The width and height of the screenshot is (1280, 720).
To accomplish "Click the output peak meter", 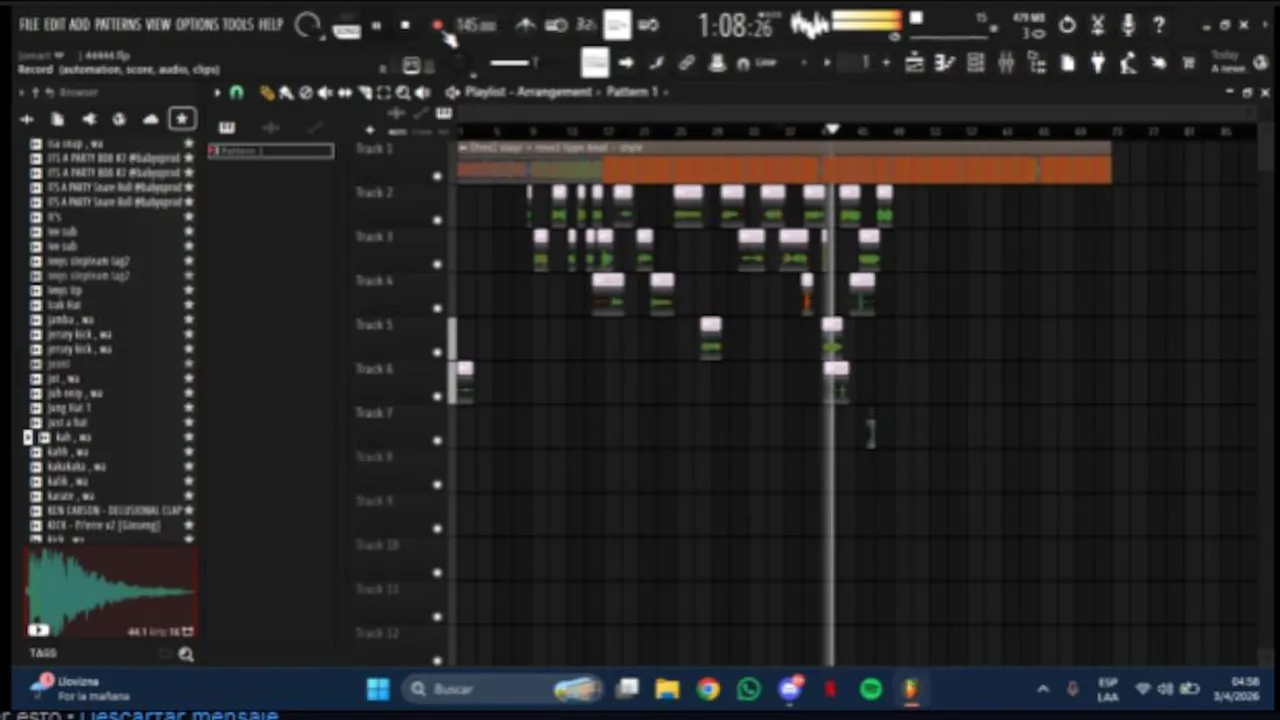I will tap(866, 21).
